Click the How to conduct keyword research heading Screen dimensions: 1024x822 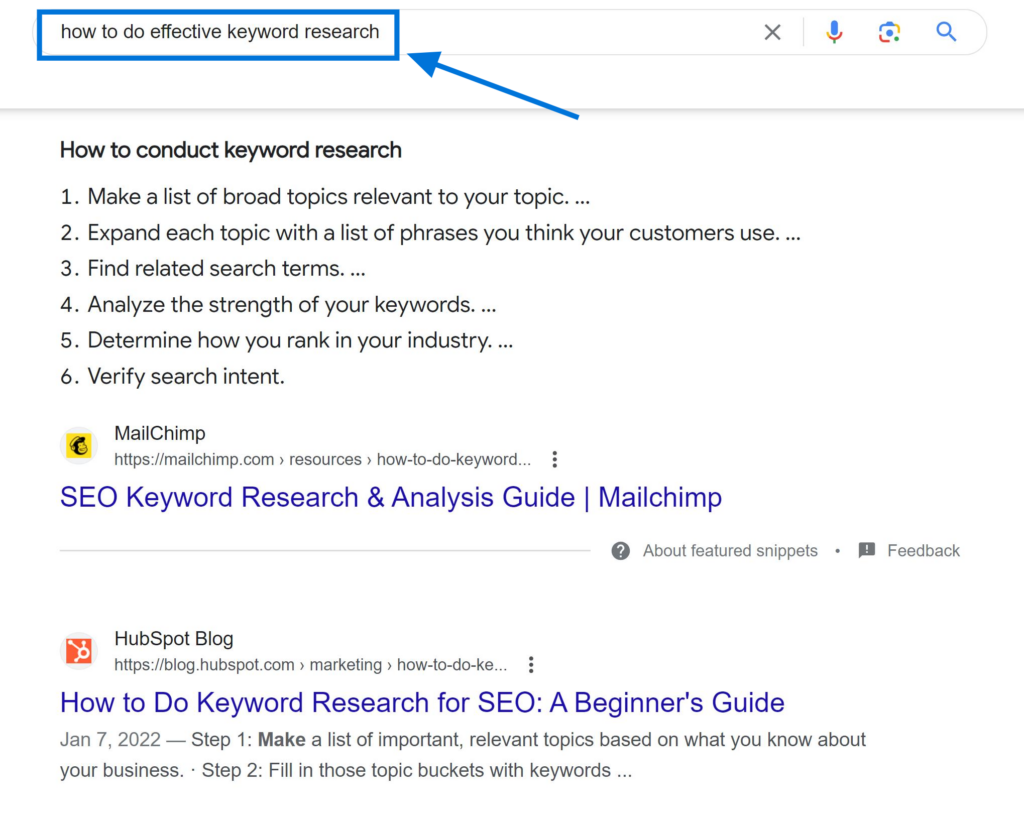coord(230,150)
